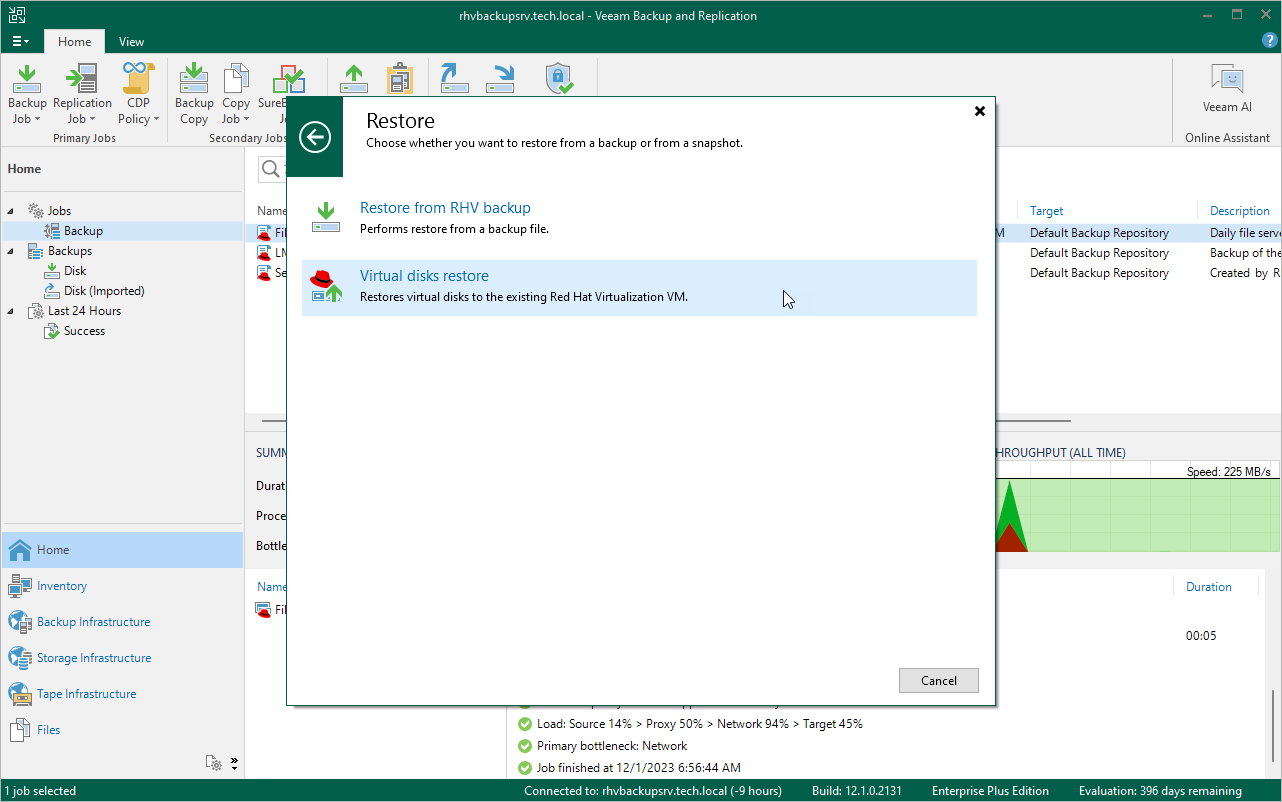Image resolution: width=1282 pixels, height=802 pixels.
Task: Click the shield Security & Compliance icon
Action: click(x=559, y=78)
